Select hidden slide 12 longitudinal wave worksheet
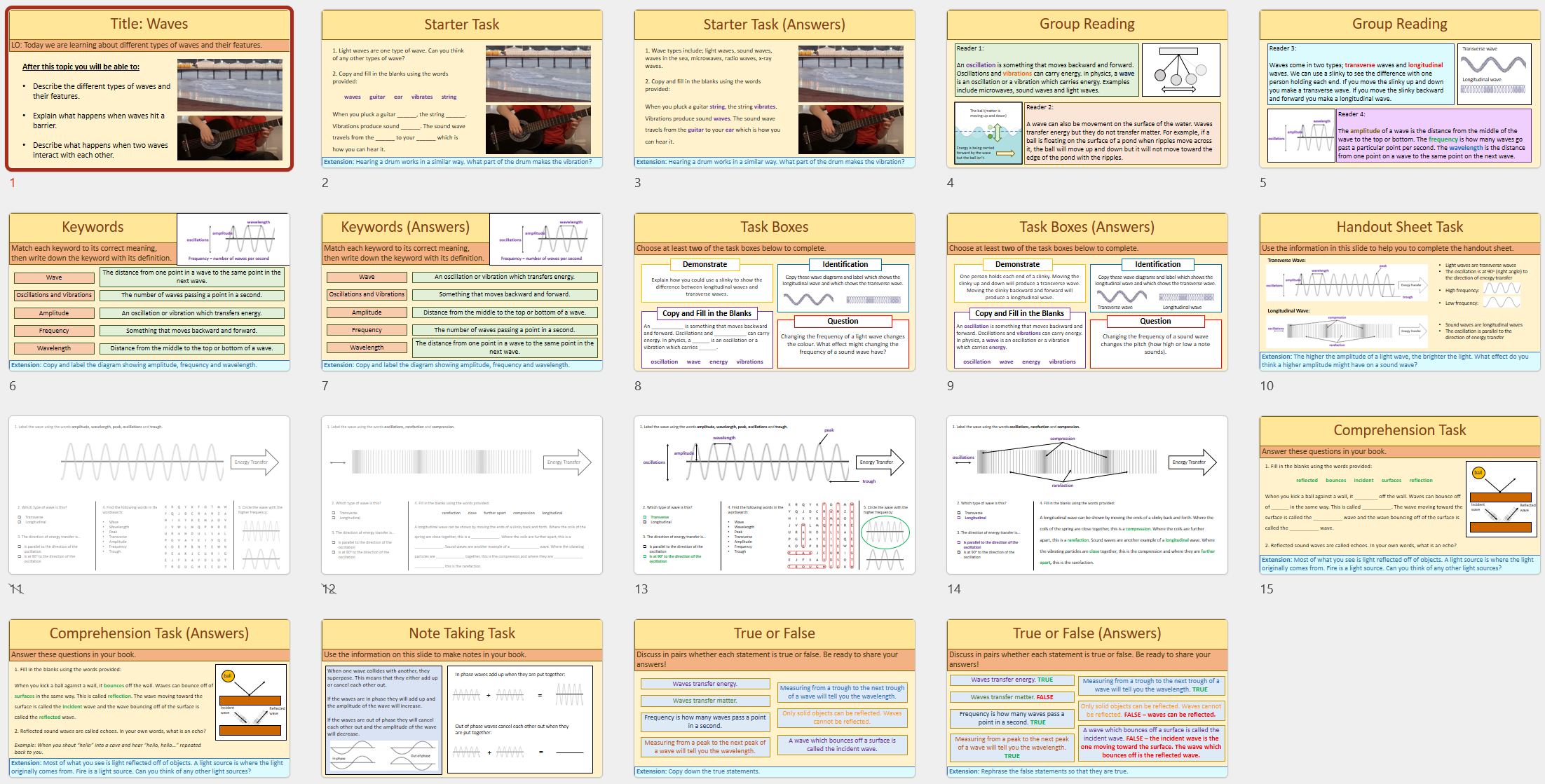The width and height of the screenshot is (1545, 784). [x=462, y=495]
